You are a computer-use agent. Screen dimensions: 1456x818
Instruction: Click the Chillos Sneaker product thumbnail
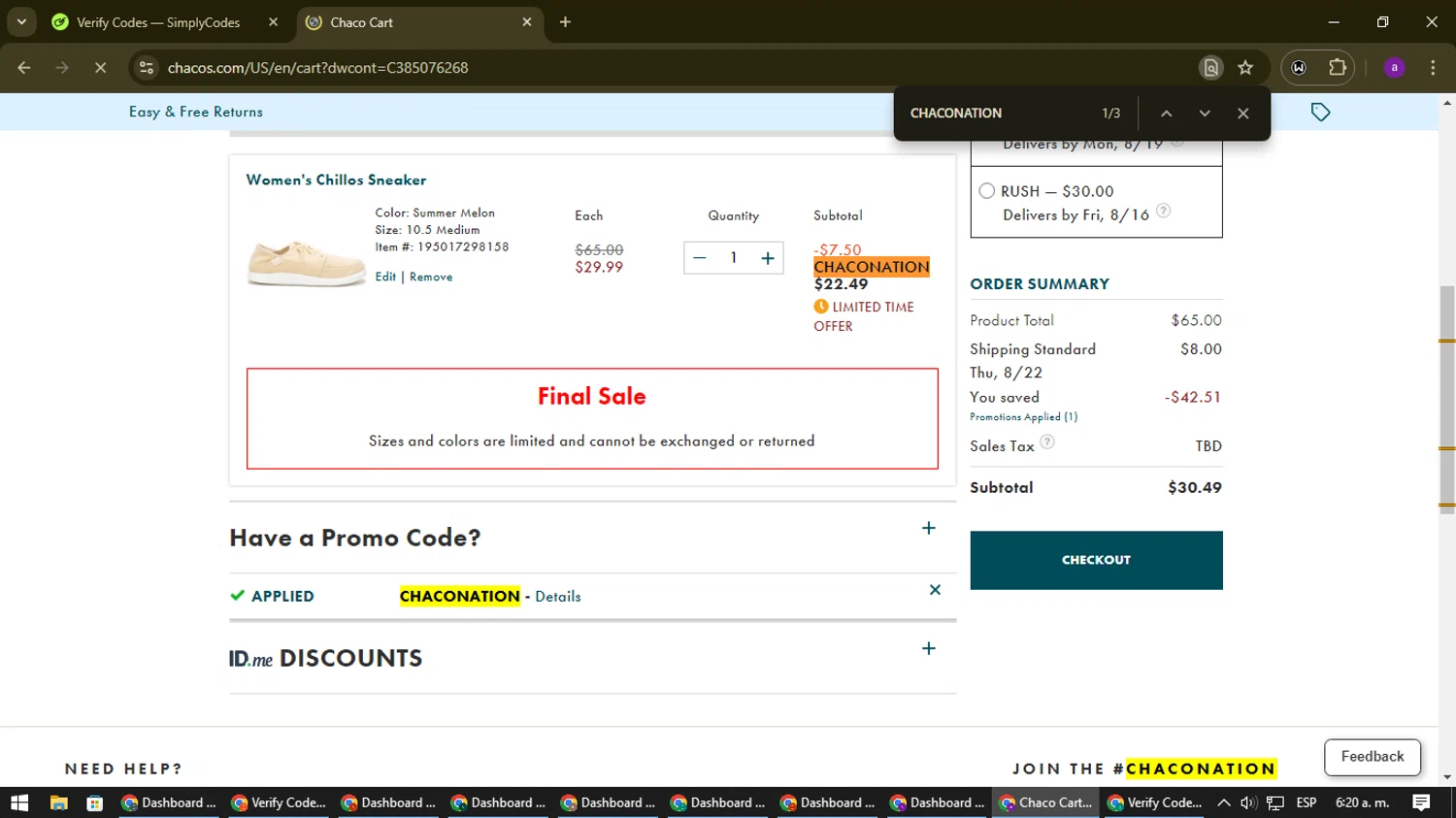(x=306, y=262)
